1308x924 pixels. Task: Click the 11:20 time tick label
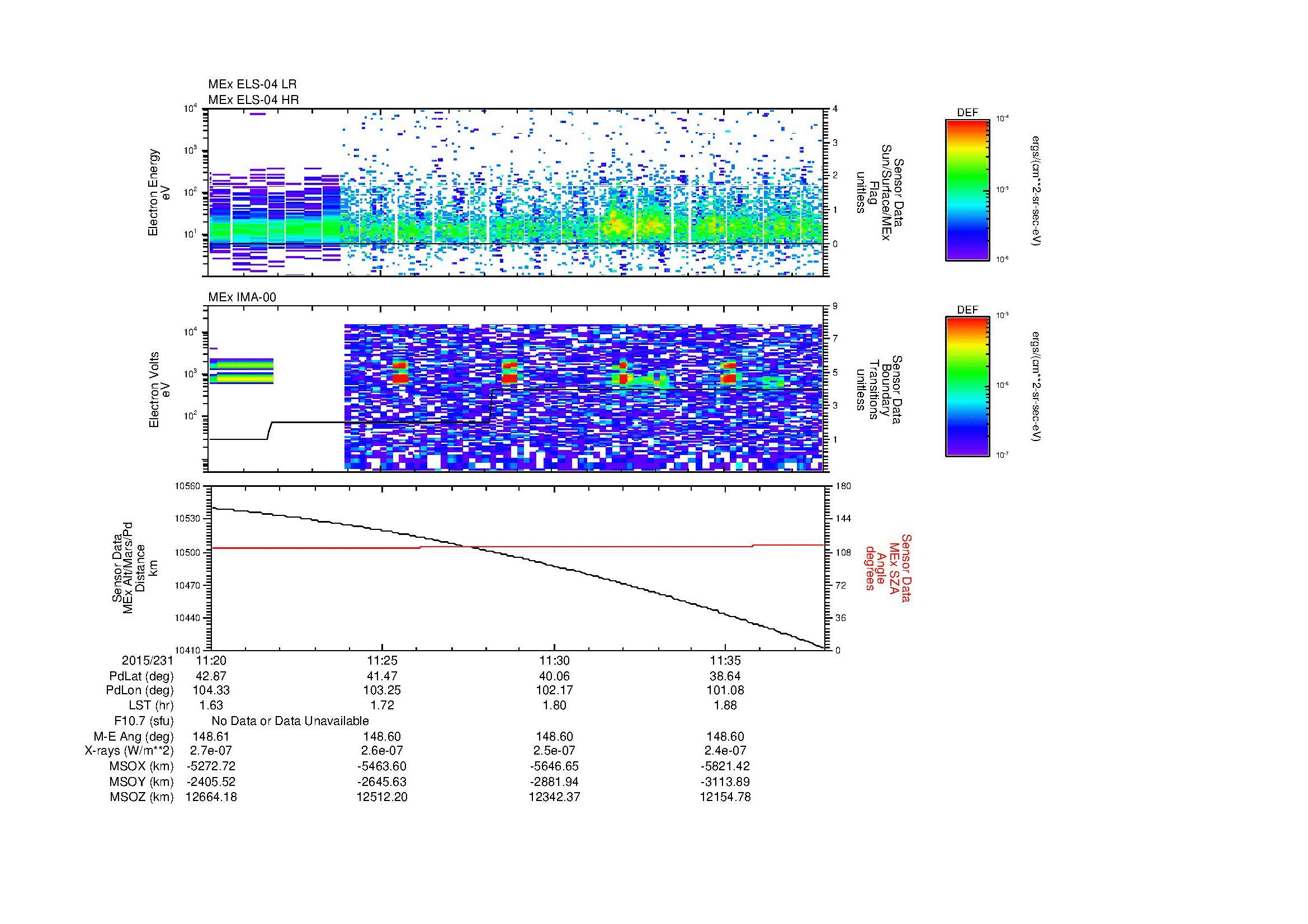click(210, 661)
